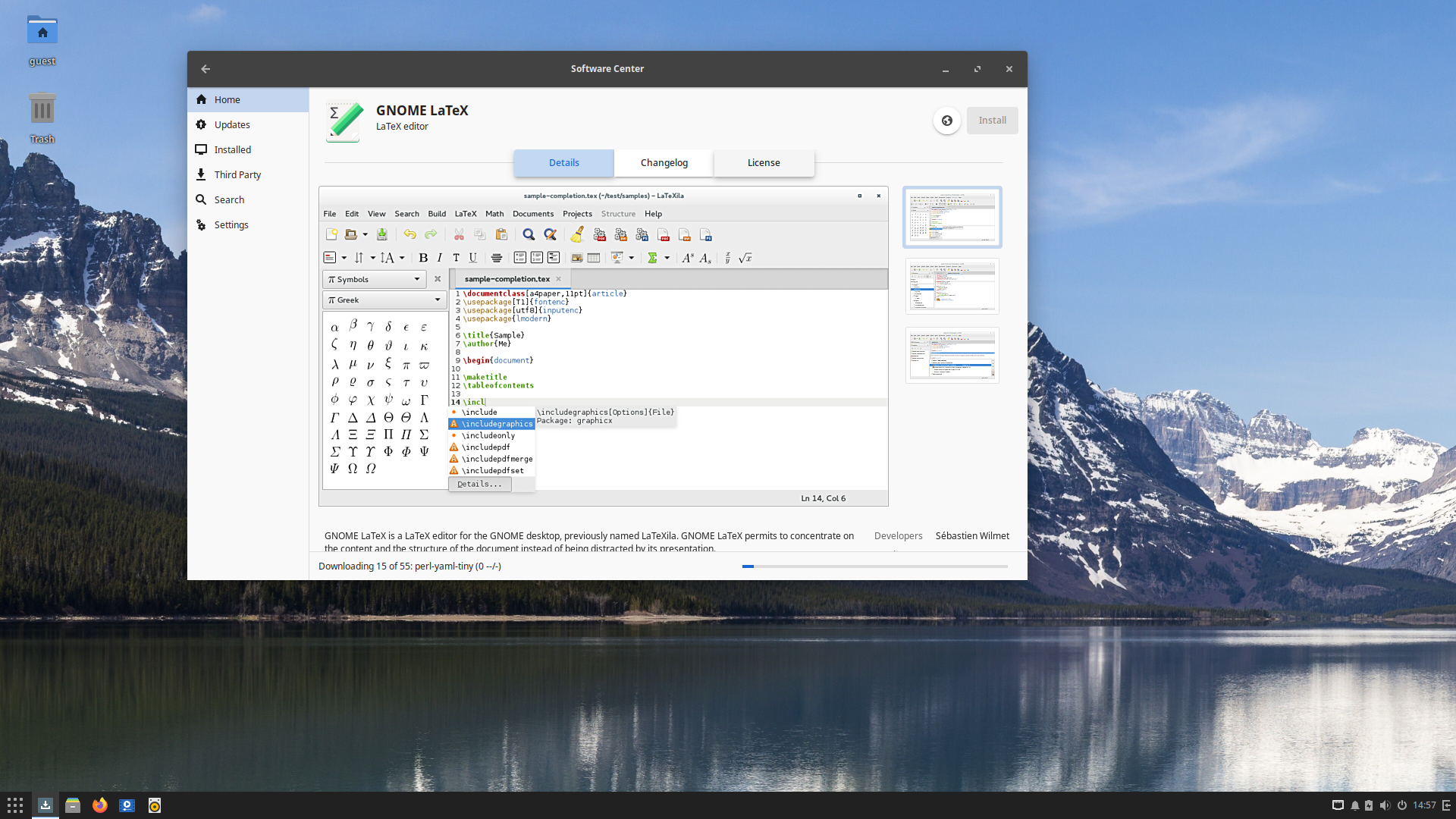
Task: Open the Home section in sidebar
Action: (248, 99)
